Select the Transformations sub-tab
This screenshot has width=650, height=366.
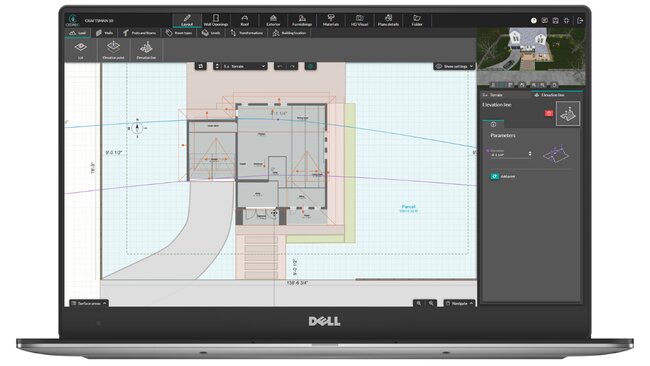(247, 33)
